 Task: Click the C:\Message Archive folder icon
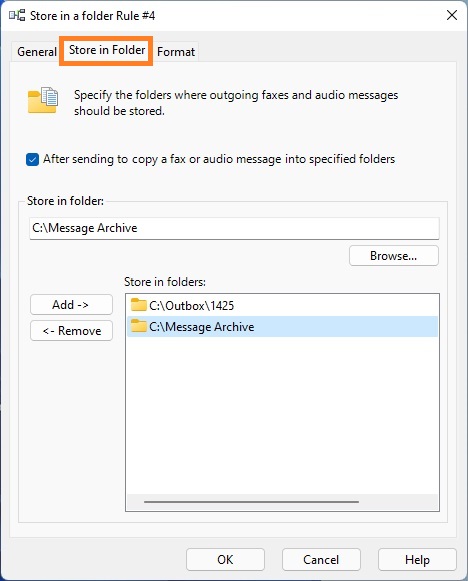[x=139, y=326]
